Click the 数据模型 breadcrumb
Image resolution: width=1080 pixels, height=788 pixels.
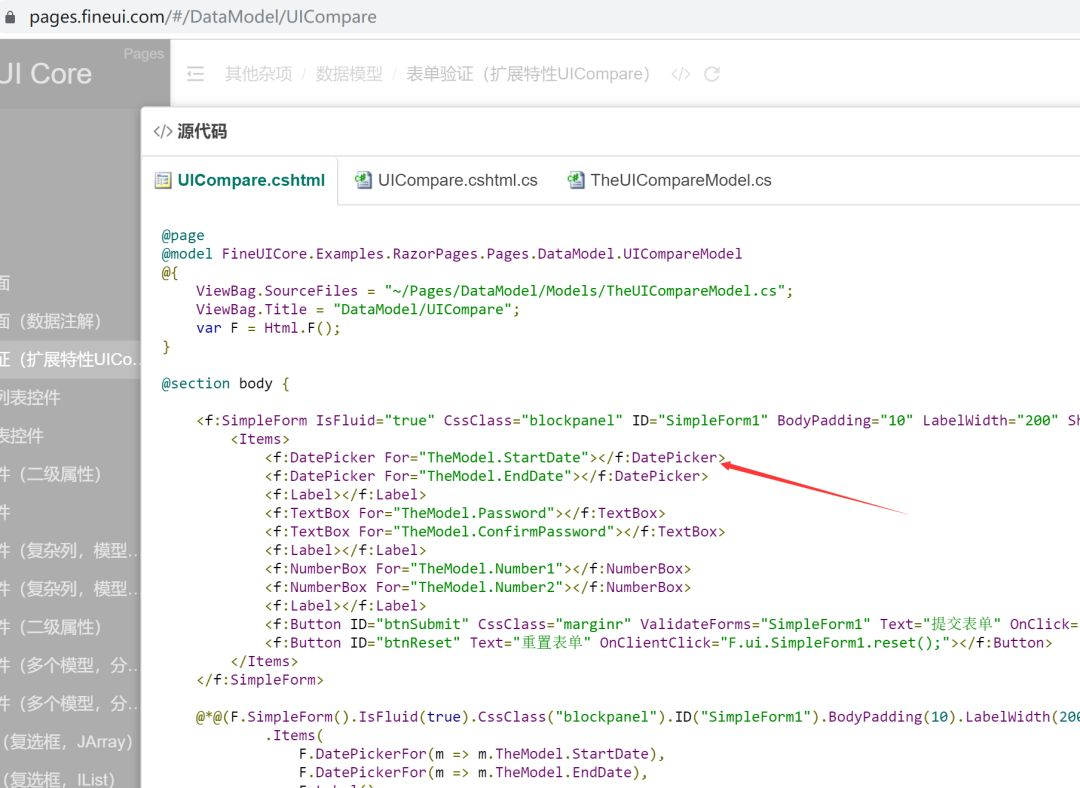click(349, 74)
